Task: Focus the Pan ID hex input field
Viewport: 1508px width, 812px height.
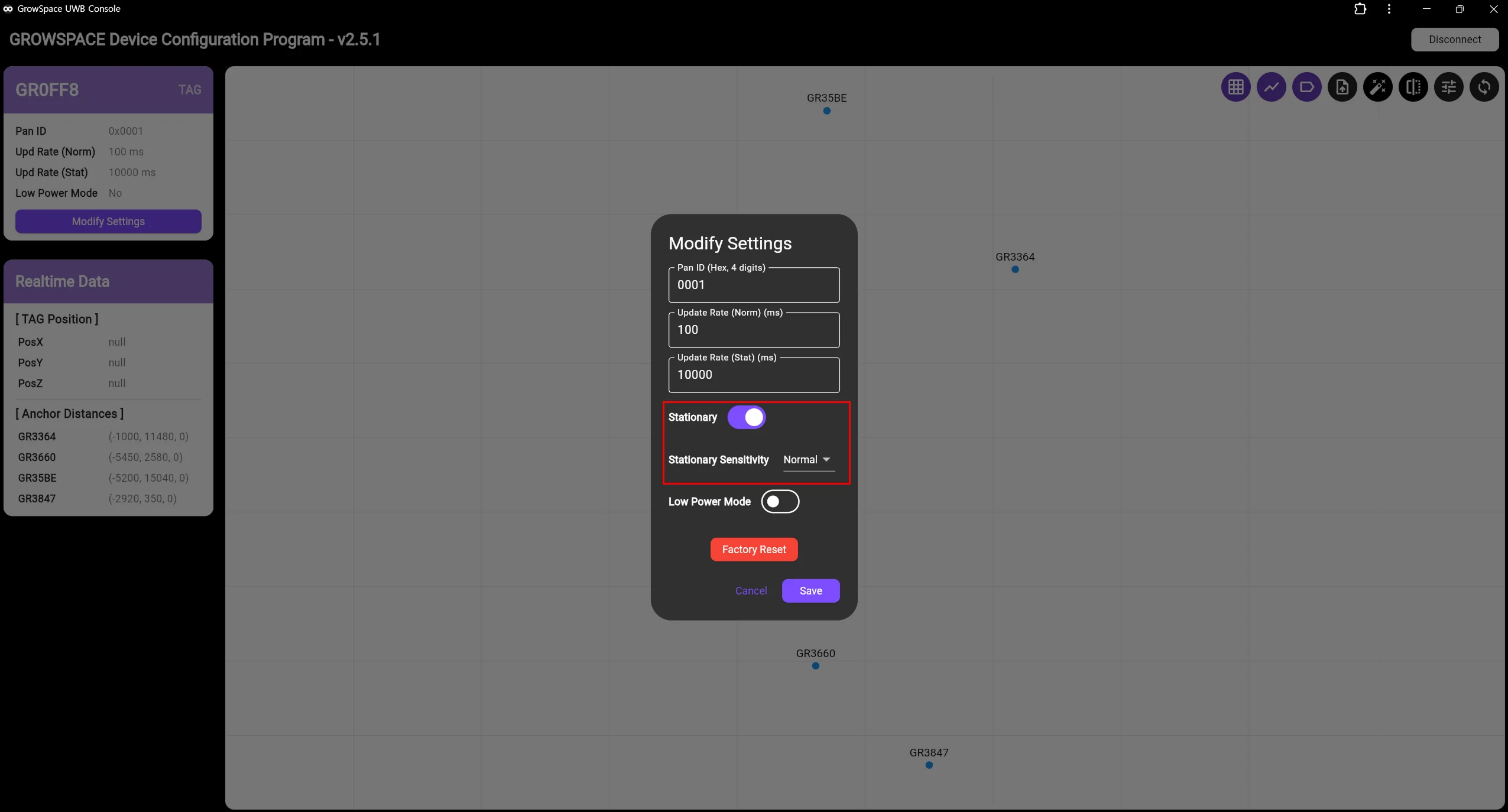Action: (x=754, y=285)
